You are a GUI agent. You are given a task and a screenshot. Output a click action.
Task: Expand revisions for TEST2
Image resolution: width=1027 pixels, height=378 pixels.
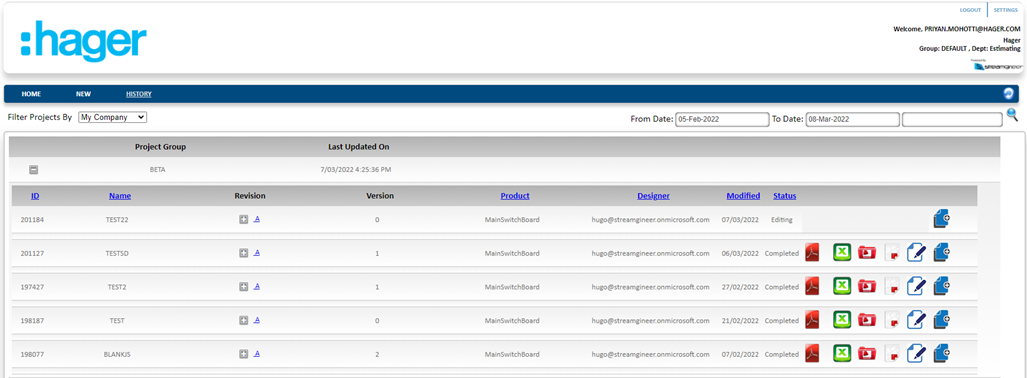click(x=244, y=287)
